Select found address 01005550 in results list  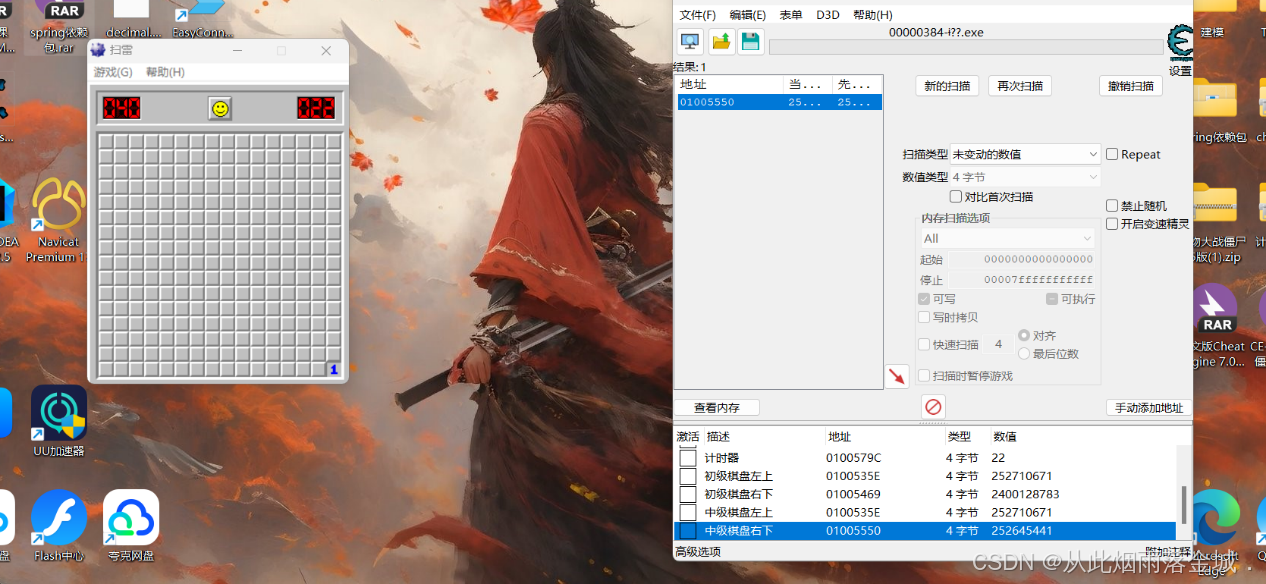779,102
